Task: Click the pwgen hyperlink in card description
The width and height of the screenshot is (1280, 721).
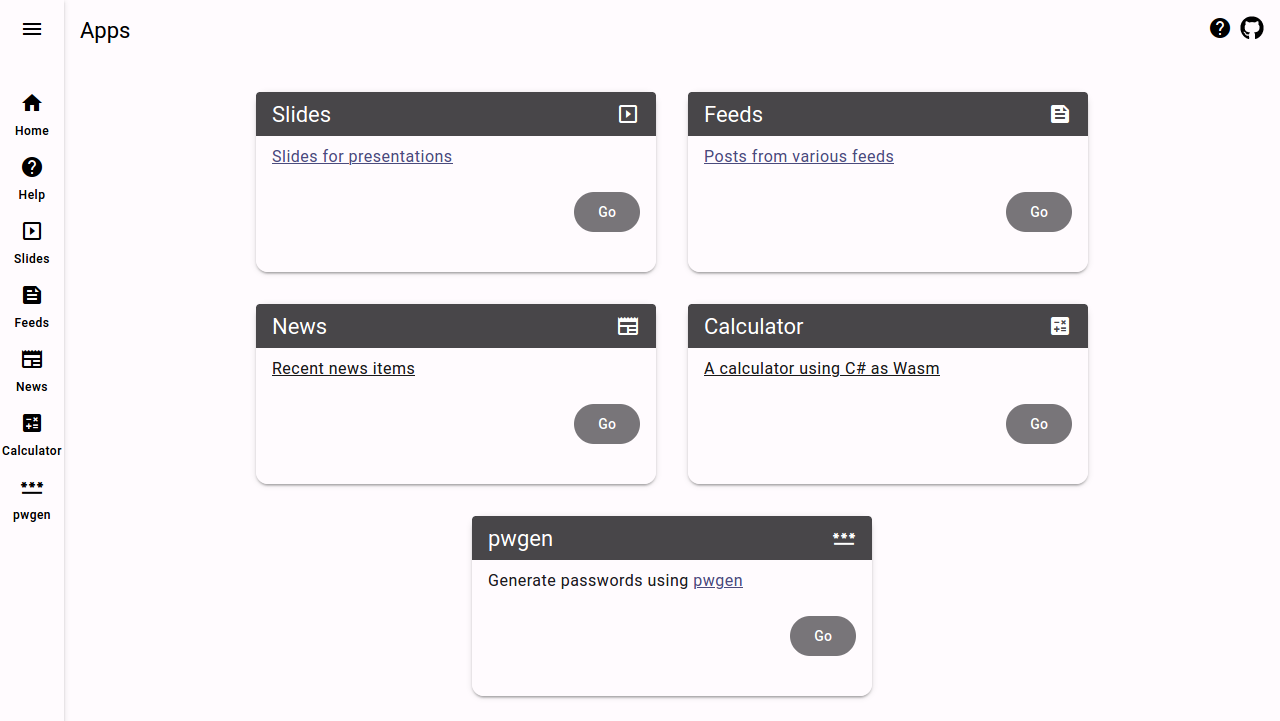Action: pos(717,580)
